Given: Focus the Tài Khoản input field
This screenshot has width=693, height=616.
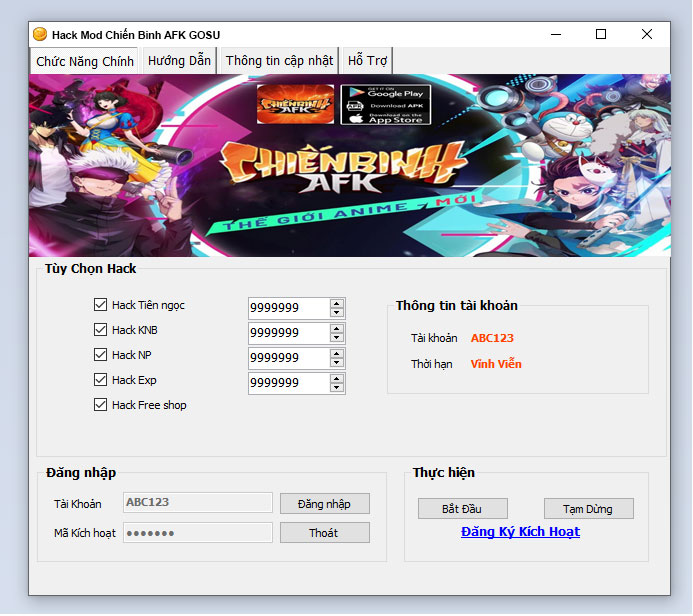Looking at the screenshot, I should (x=198, y=502).
